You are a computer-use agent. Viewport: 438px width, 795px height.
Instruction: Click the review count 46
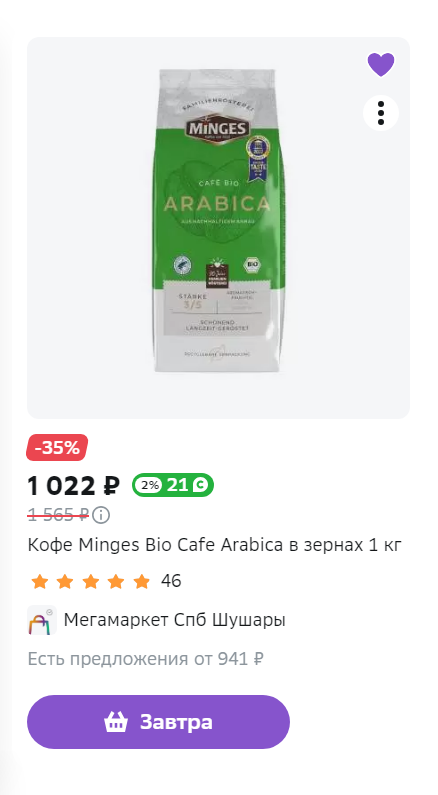(x=171, y=581)
